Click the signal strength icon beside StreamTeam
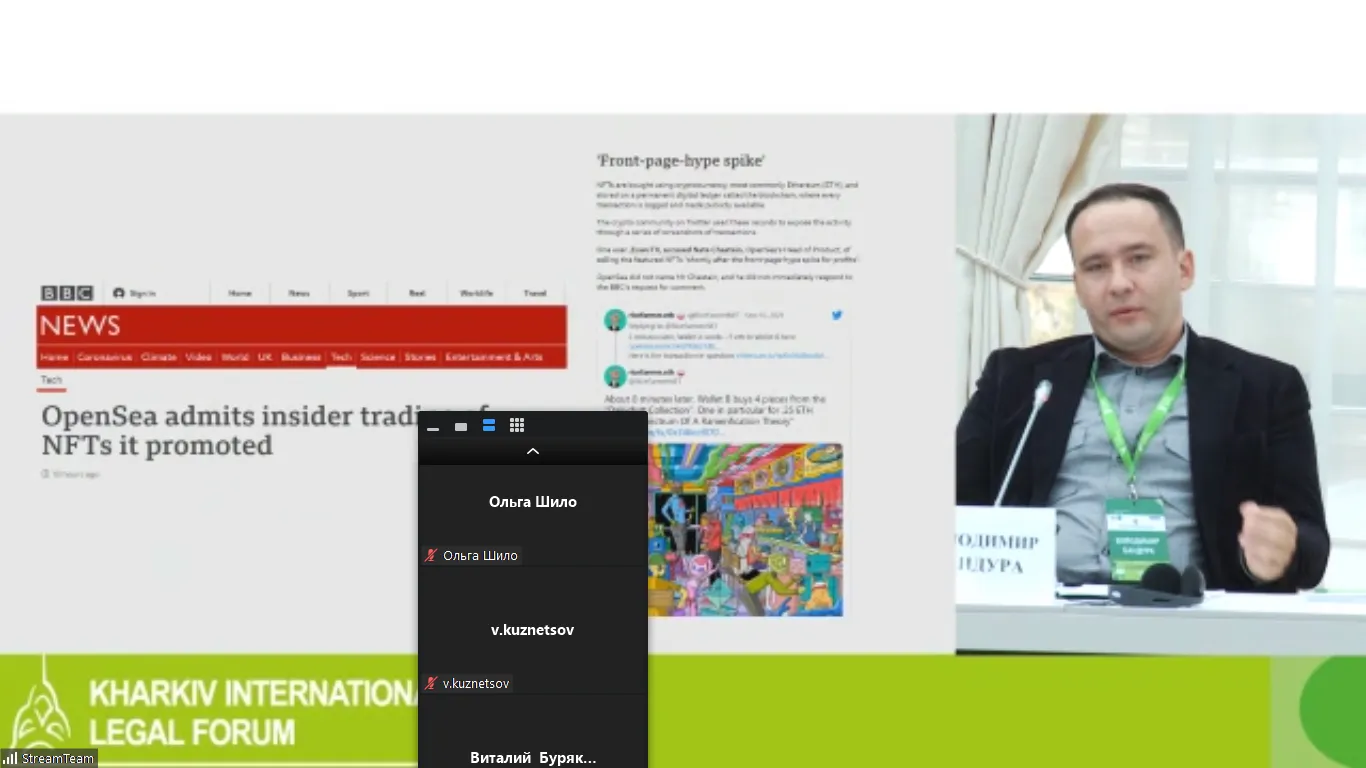Screen dimensions: 1366x768 coord(11,758)
